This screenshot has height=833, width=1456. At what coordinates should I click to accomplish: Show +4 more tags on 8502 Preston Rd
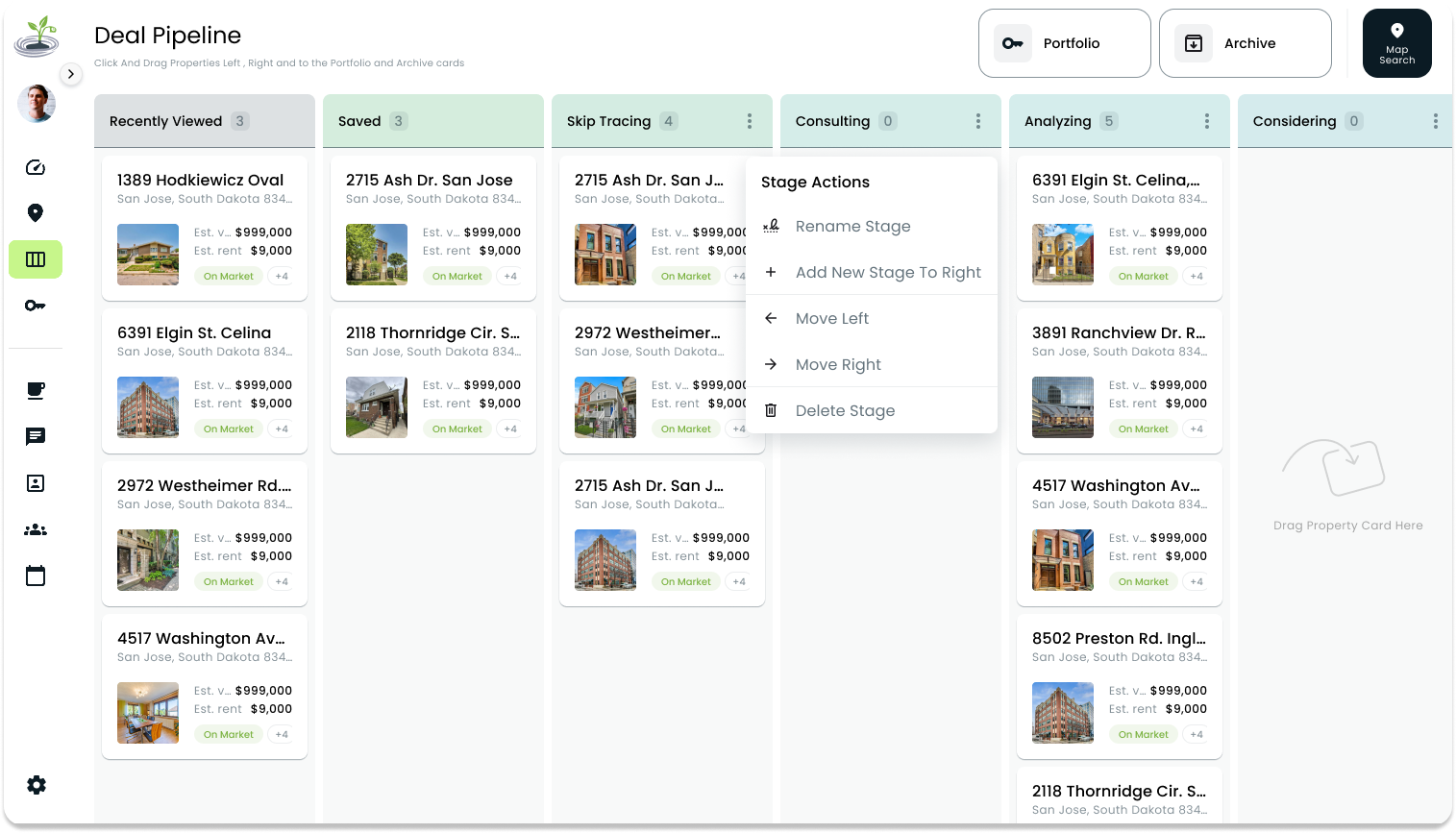(1197, 735)
